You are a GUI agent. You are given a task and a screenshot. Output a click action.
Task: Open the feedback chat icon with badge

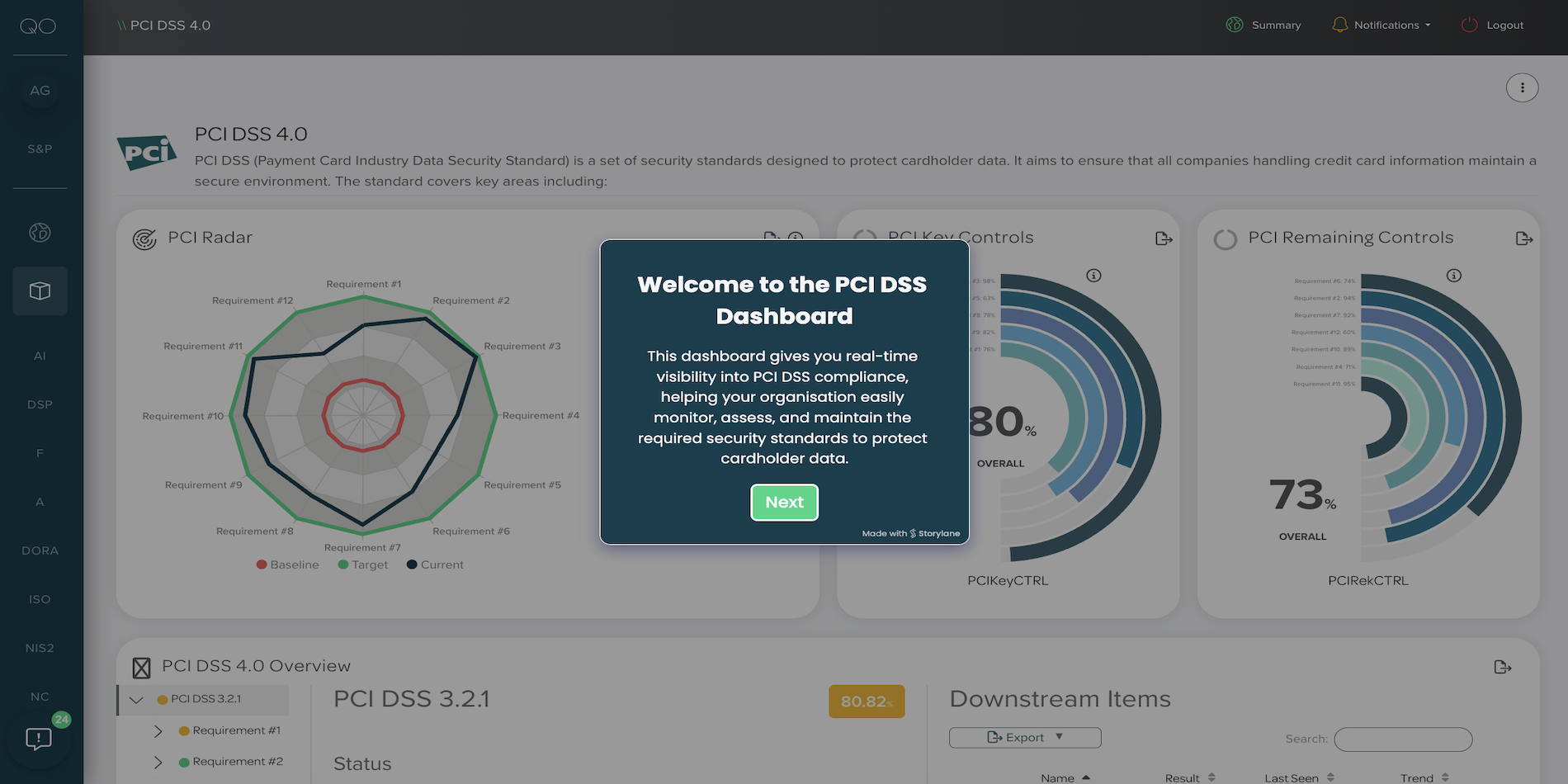click(x=39, y=738)
